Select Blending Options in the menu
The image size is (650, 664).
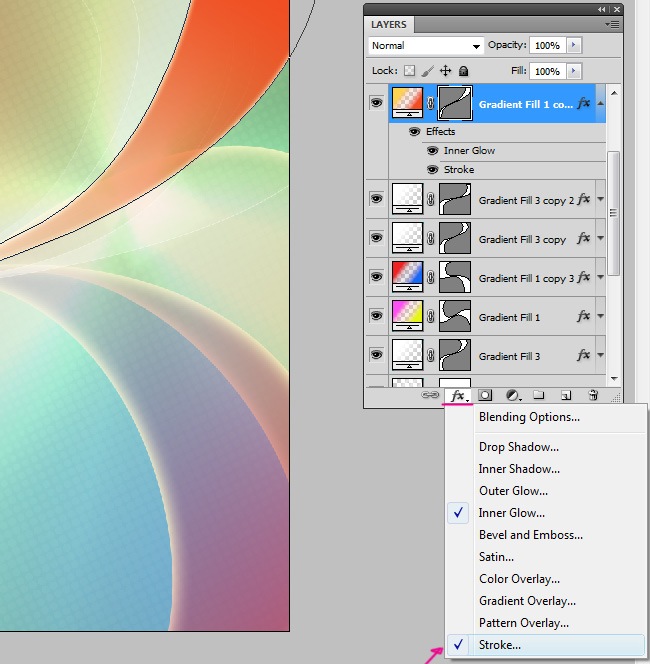coord(529,417)
